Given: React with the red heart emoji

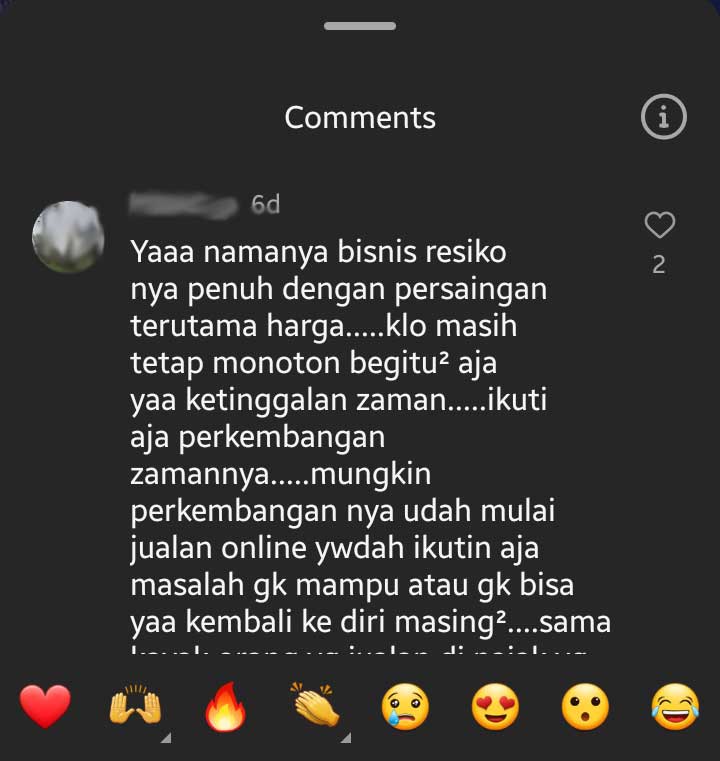Looking at the screenshot, I should [45, 707].
